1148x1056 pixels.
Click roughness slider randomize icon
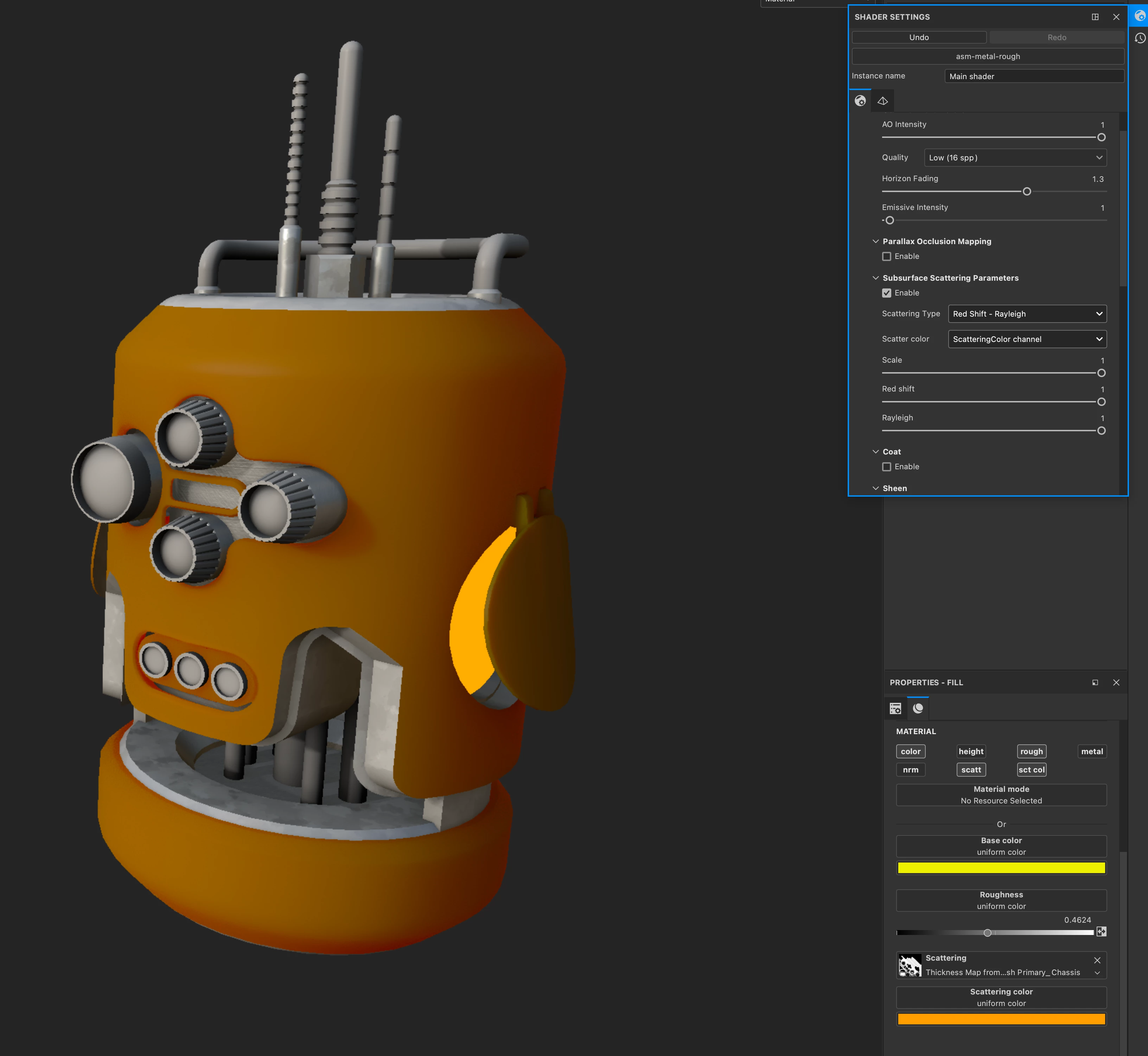pos(1101,932)
